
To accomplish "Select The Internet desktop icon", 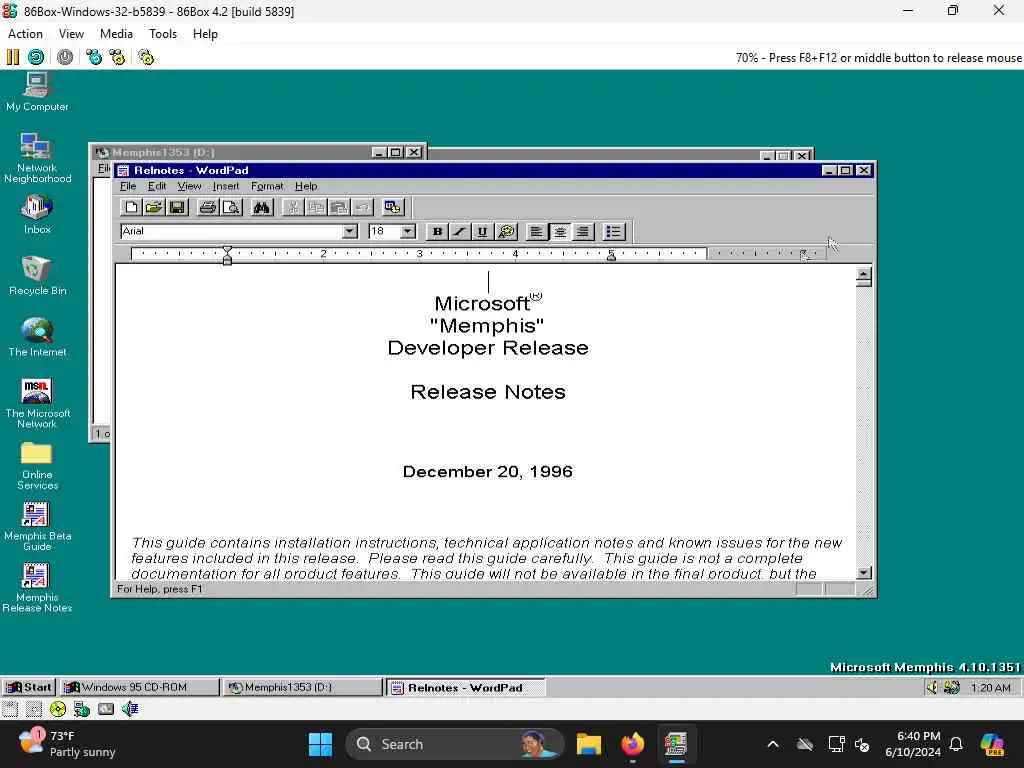I will point(37,337).
